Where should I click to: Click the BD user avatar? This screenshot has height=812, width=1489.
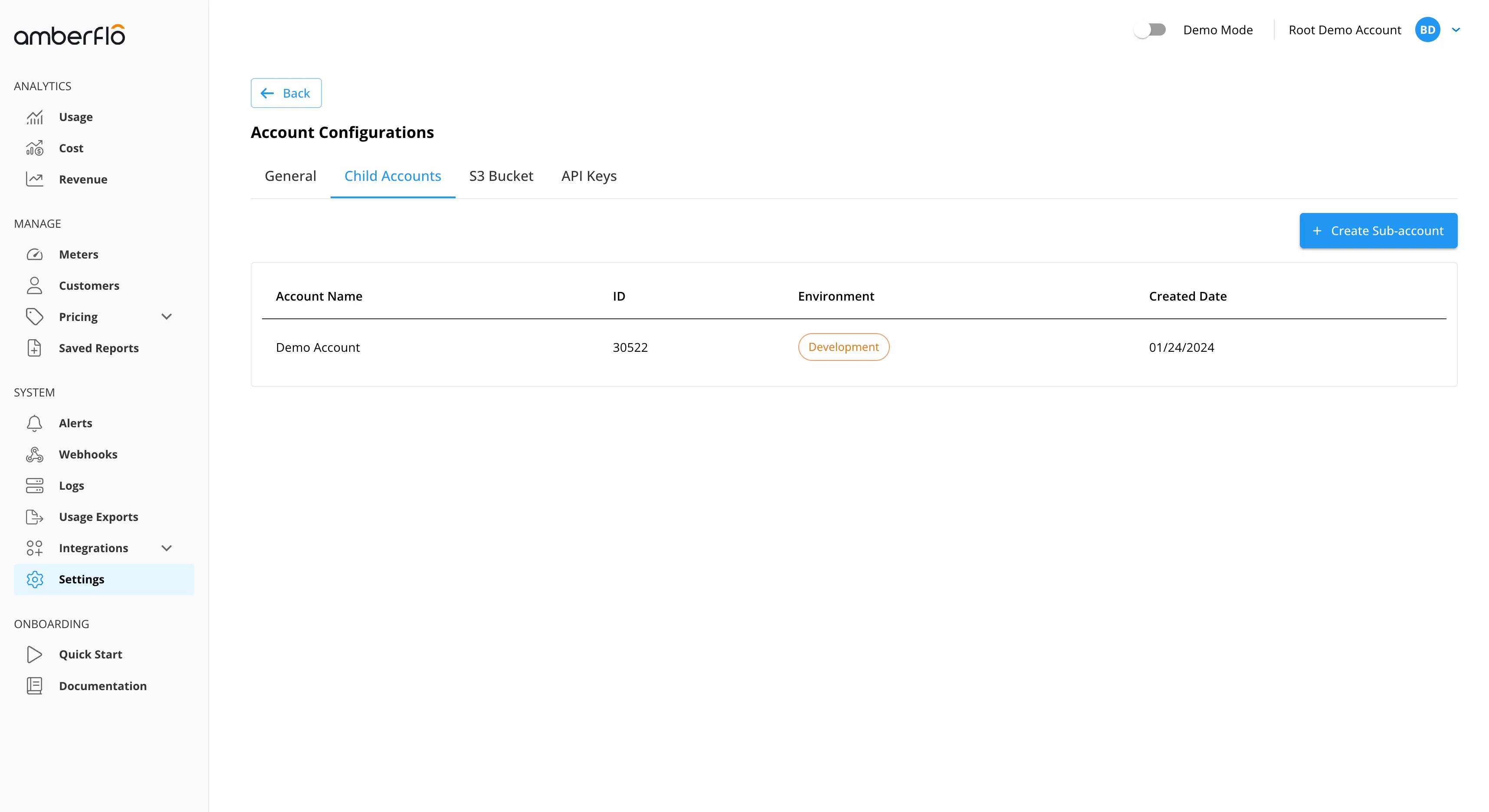(x=1427, y=29)
